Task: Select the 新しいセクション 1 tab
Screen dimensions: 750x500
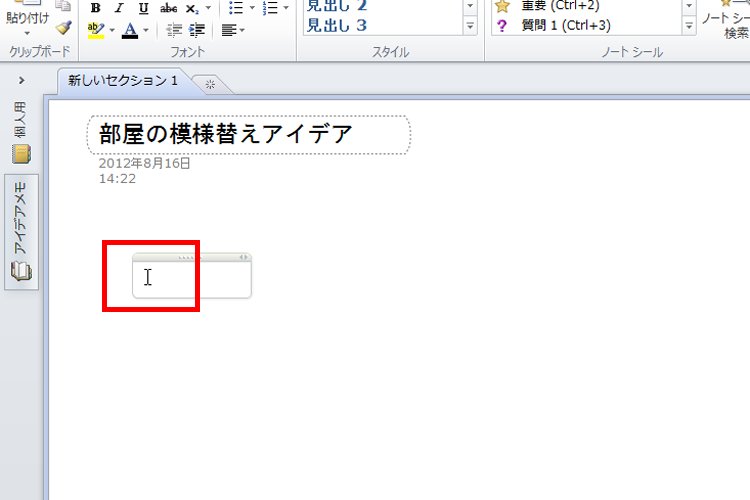Action: pos(122,80)
